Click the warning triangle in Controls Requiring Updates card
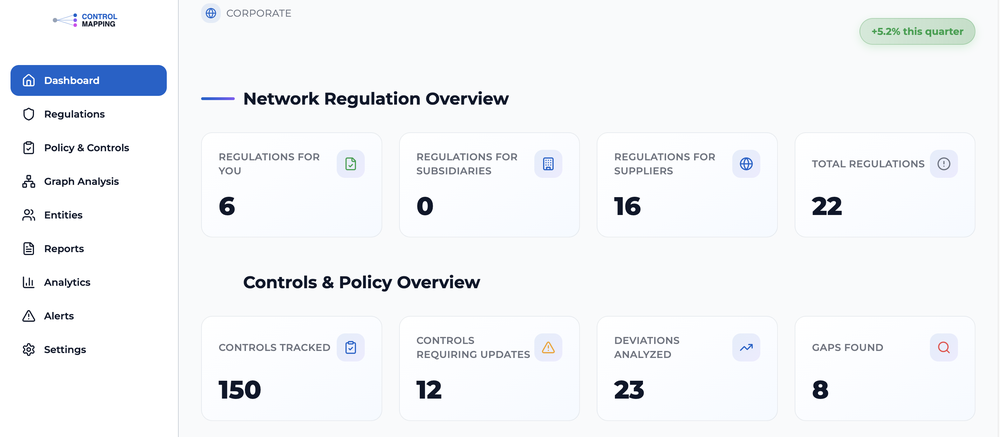The image size is (1000, 437). [x=548, y=347]
